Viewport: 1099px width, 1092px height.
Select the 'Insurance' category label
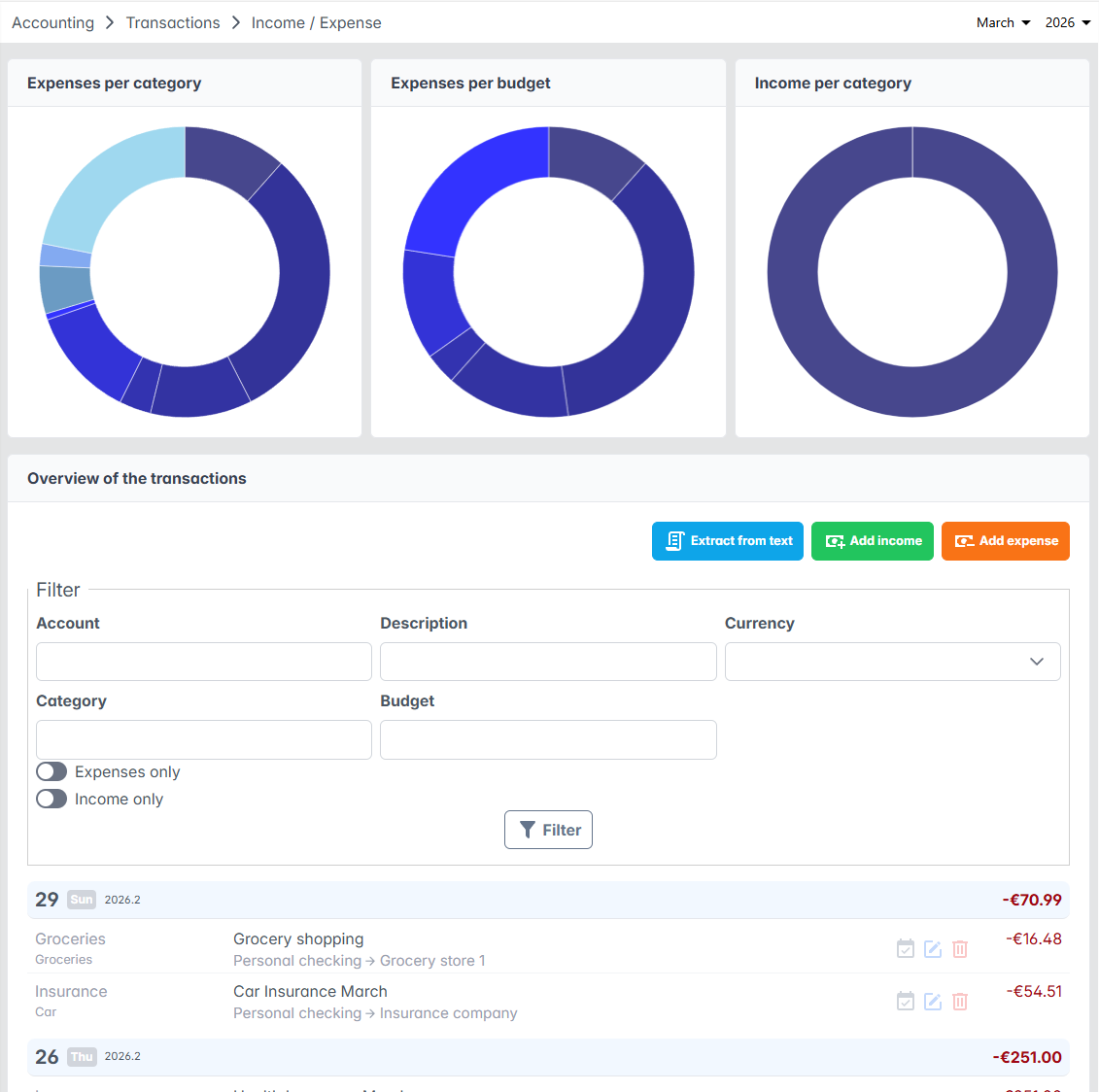[x=72, y=992]
